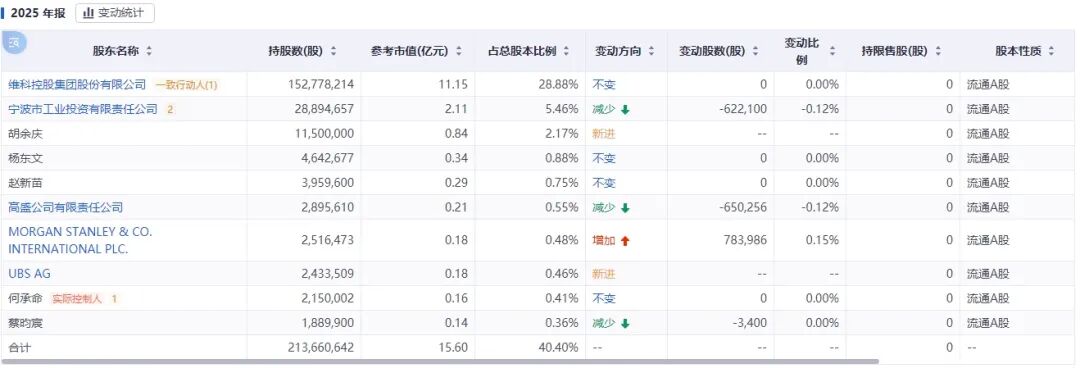Click the horizontal scrollbar below the table

tap(441, 361)
